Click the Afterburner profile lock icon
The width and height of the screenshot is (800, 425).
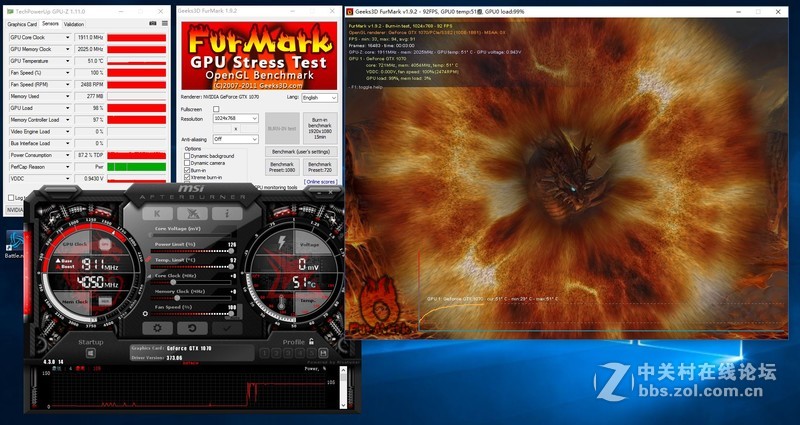[313, 341]
